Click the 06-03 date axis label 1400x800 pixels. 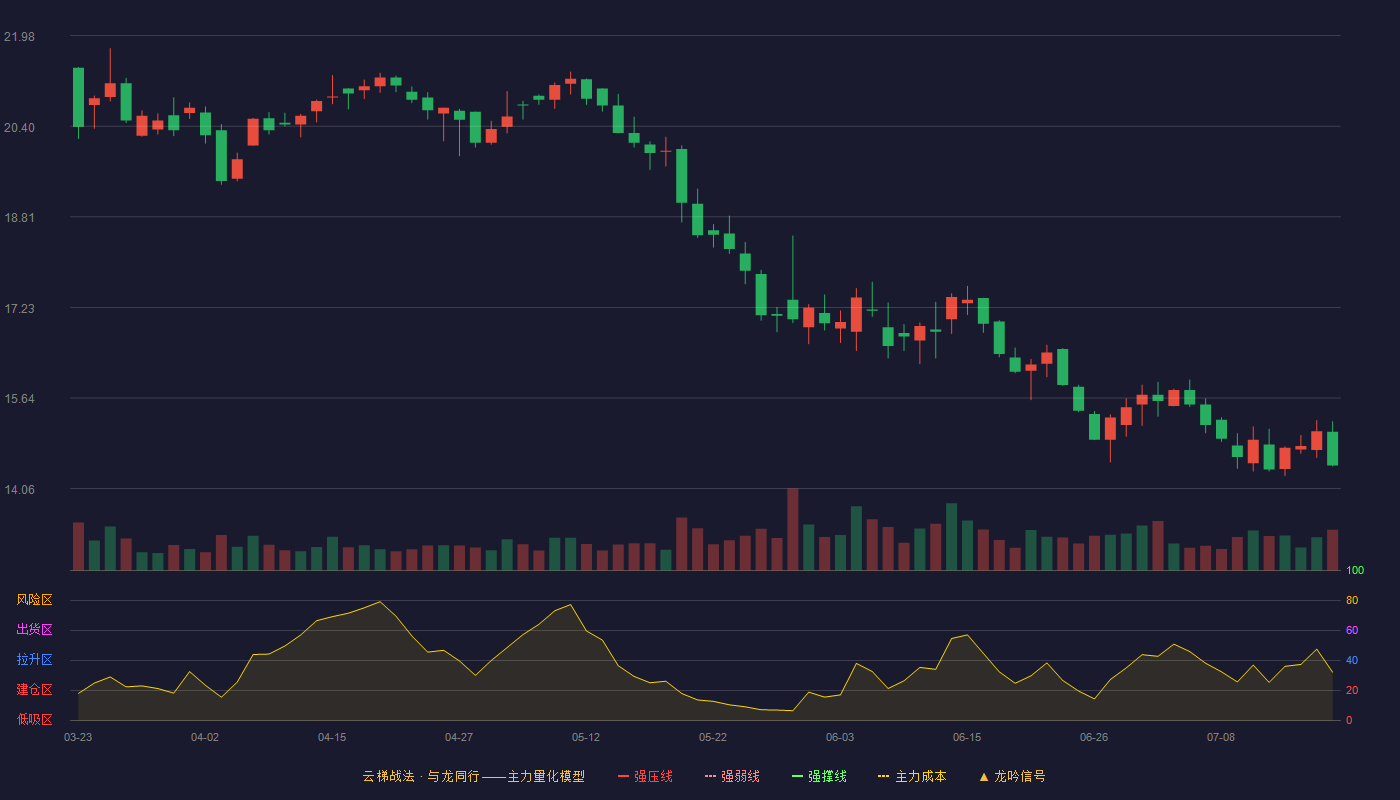(840, 737)
